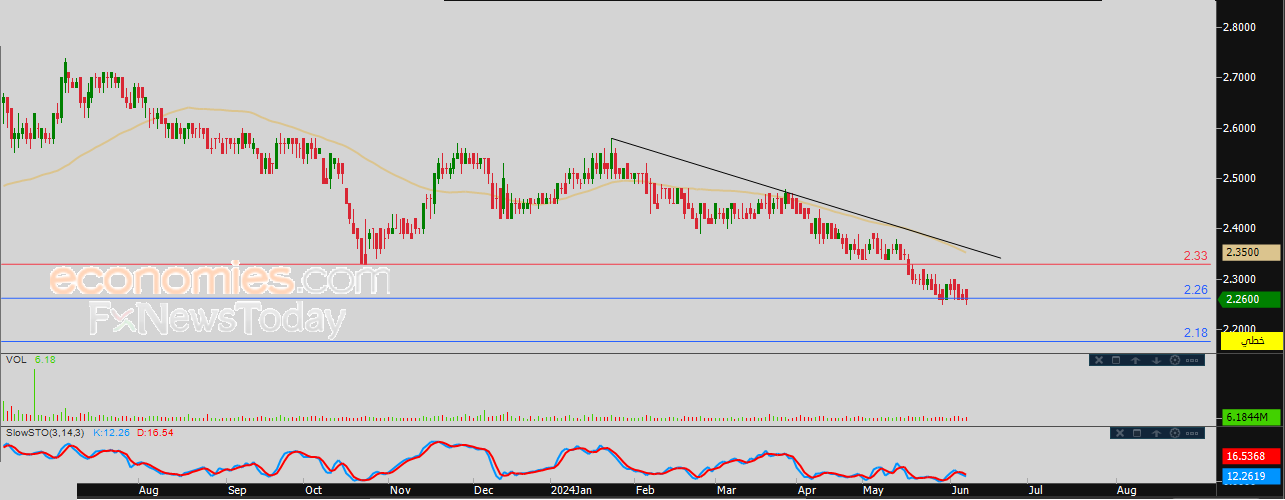Screen dimensions: 1285x500
Task: Move the VOL panel down
Action: pyautogui.click(x=1156, y=360)
